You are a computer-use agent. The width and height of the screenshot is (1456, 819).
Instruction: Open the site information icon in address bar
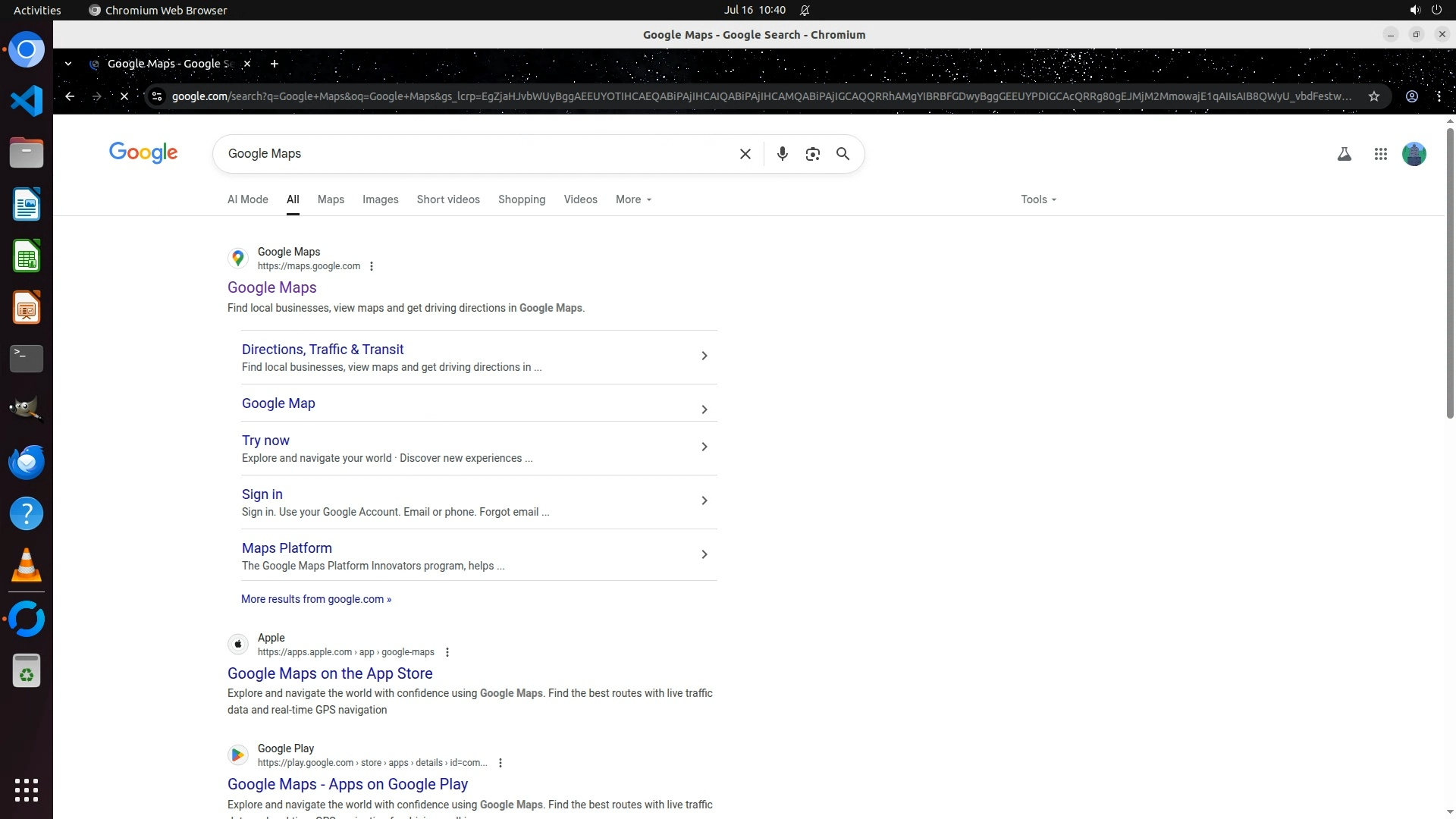(157, 96)
